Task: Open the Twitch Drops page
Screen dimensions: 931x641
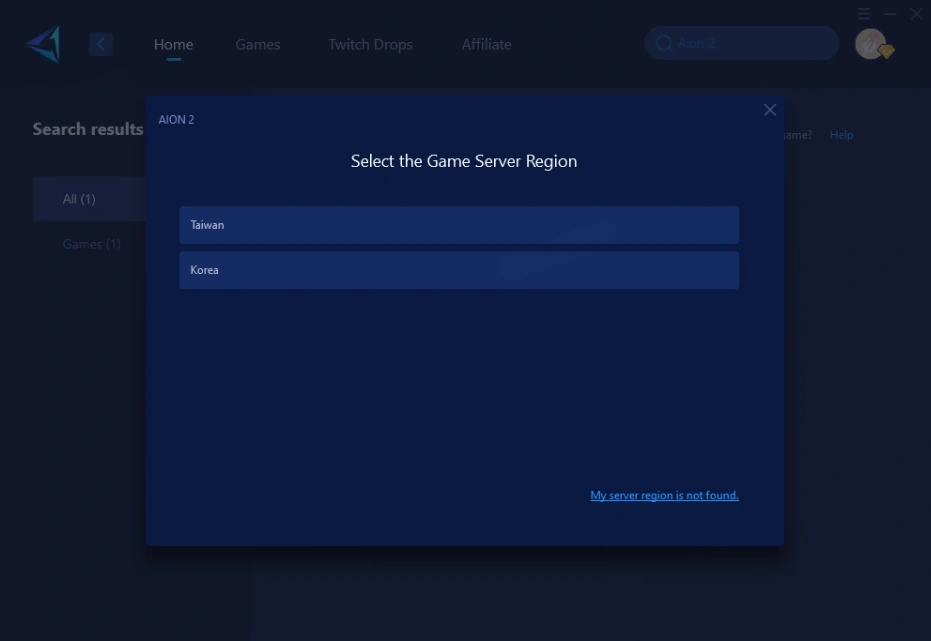Action: tap(370, 44)
